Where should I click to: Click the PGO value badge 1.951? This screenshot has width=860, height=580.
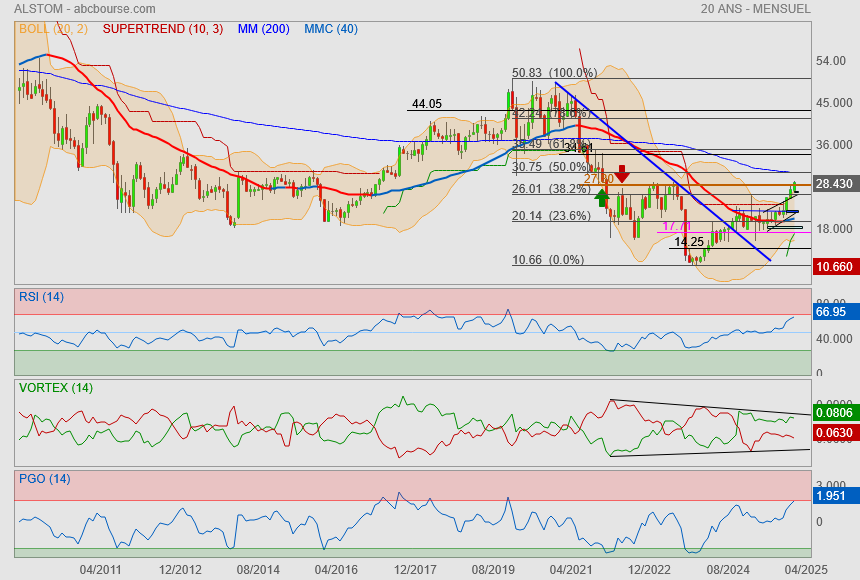coord(832,496)
